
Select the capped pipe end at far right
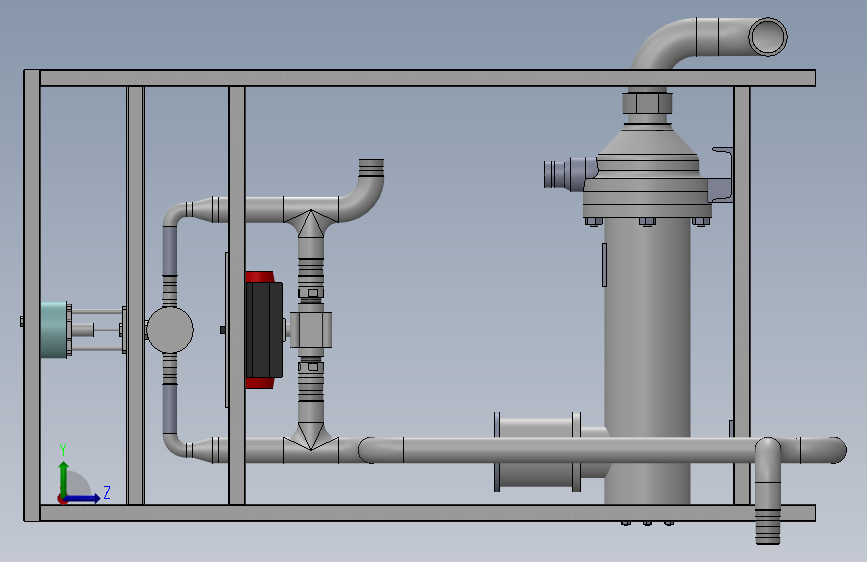tap(823, 450)
